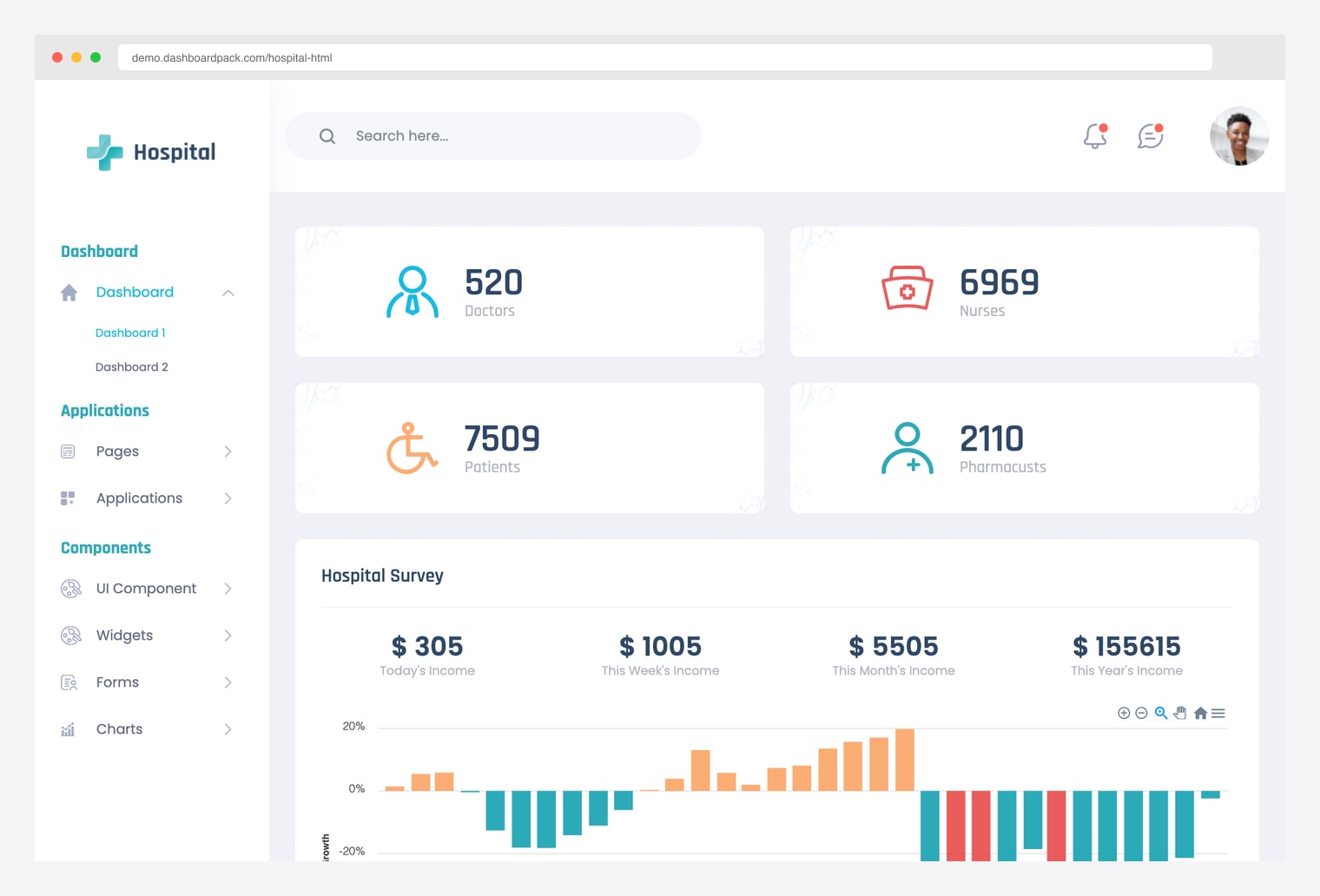Viewport: 1320px width, 896px height.
Task: Open the Applications menu item label
Action: point(139,498)
